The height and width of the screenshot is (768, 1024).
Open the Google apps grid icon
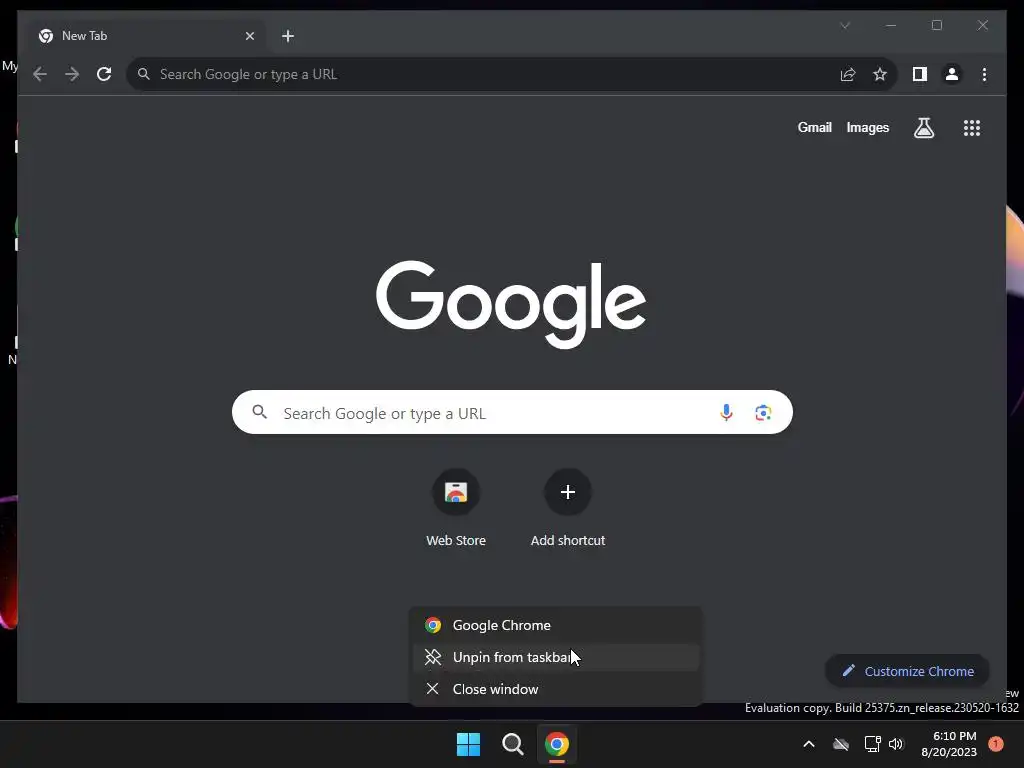(x=972, y=127)
